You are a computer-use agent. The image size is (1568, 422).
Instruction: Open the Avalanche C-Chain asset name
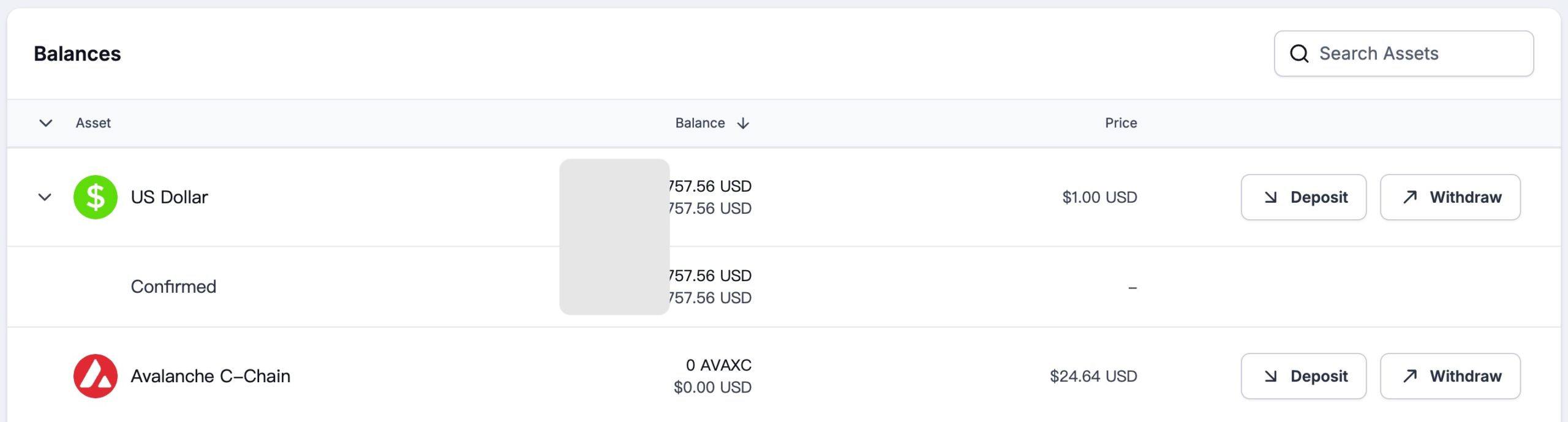pos(210,376)
